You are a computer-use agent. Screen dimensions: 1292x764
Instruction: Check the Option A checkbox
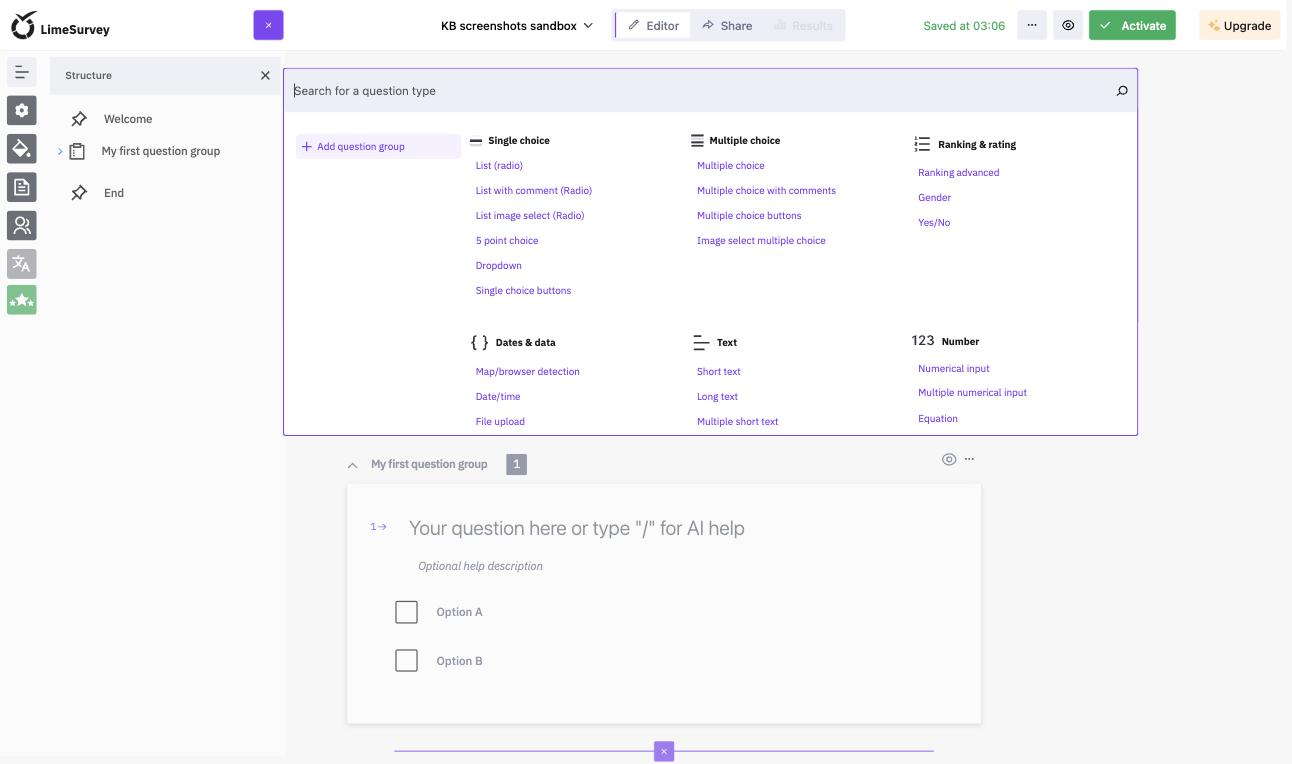coord(406,612)
